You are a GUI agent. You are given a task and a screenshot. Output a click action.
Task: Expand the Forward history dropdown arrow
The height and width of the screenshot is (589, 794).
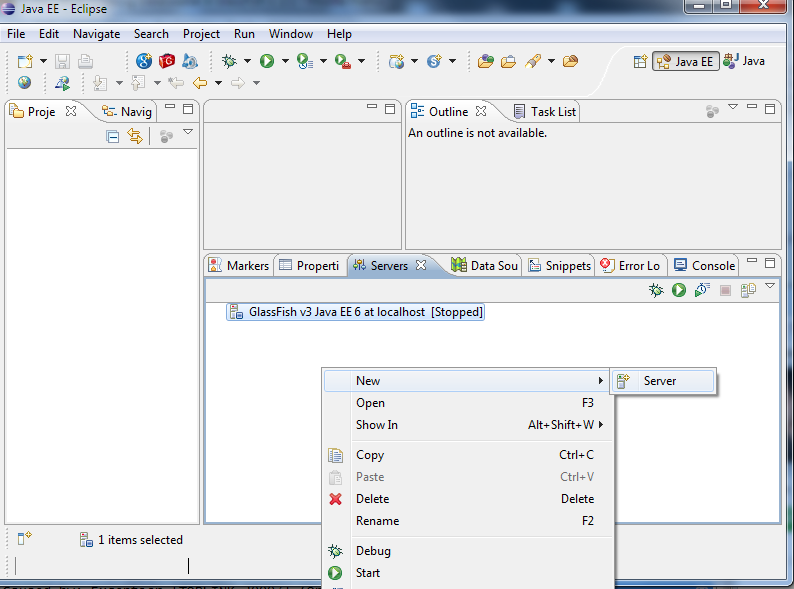[x=256, y=83]
